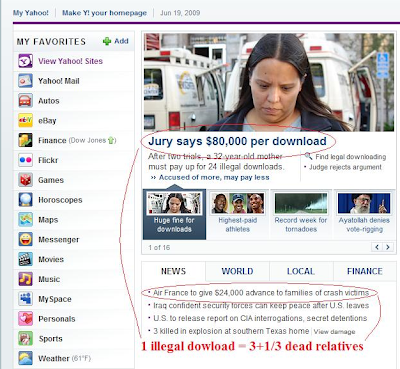Click the large woman photo story image
This screenshot has width=400, height=369.
coord(269,82)
